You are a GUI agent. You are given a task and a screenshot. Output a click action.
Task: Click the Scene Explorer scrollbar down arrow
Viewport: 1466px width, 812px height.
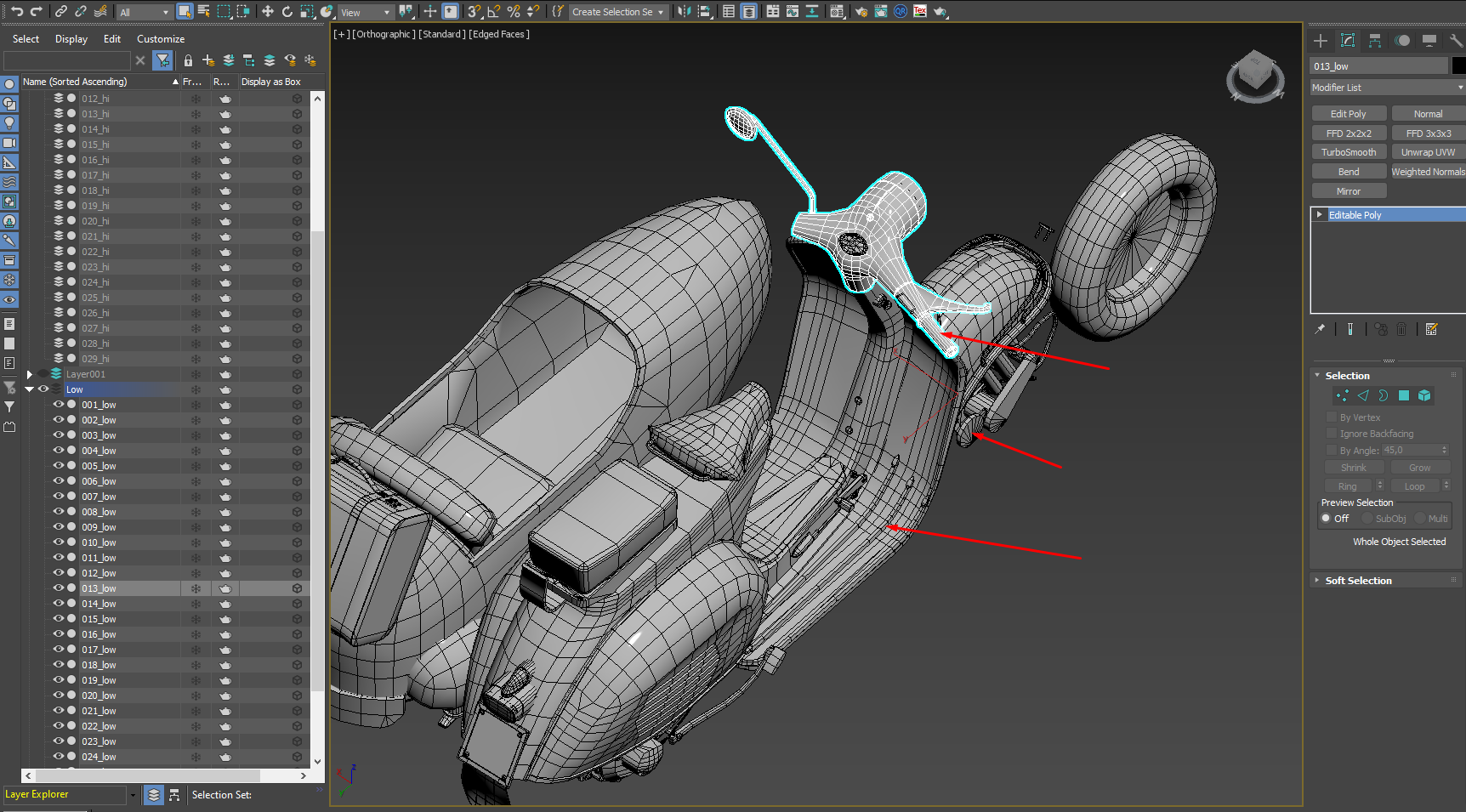[317, 762]
